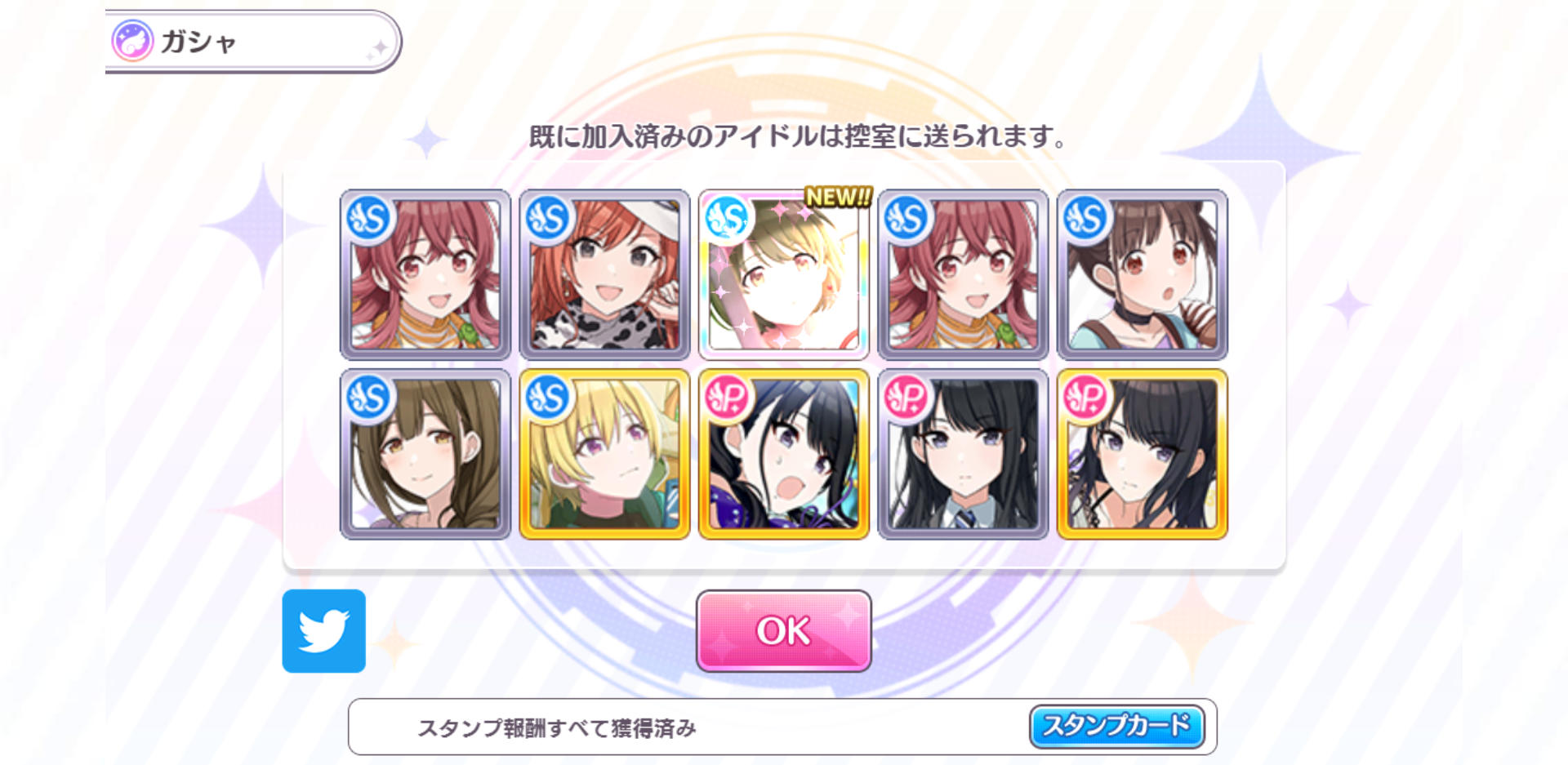Select the first red-haired idol card, top row

[x=425, y=275]
